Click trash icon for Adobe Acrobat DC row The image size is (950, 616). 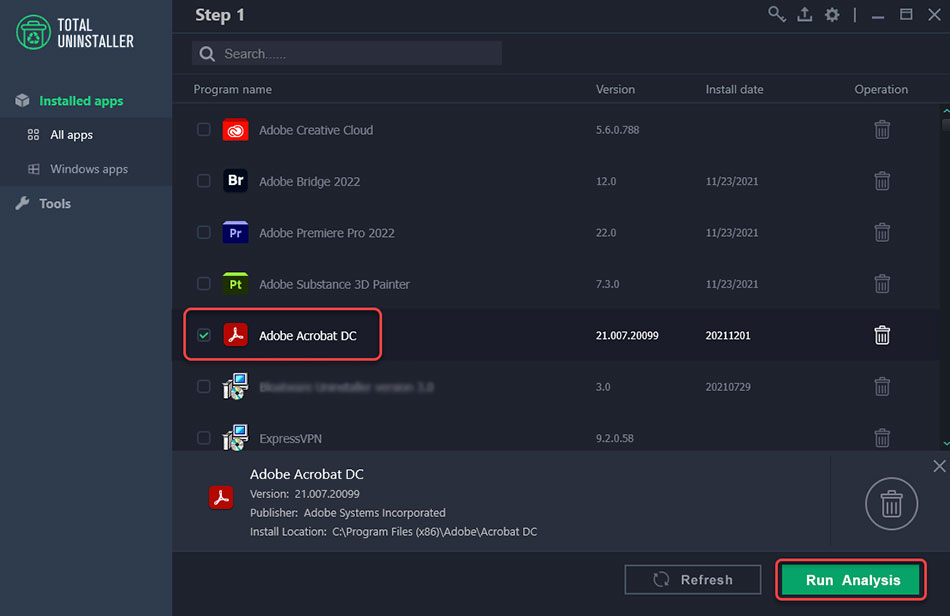click(882, 335)
